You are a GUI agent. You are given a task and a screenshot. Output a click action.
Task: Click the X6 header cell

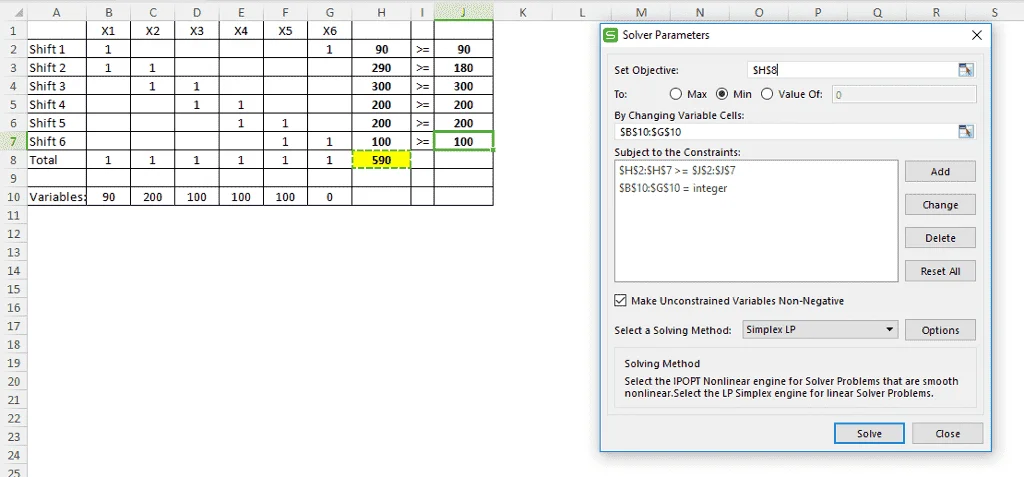click(x=330, y=31)
